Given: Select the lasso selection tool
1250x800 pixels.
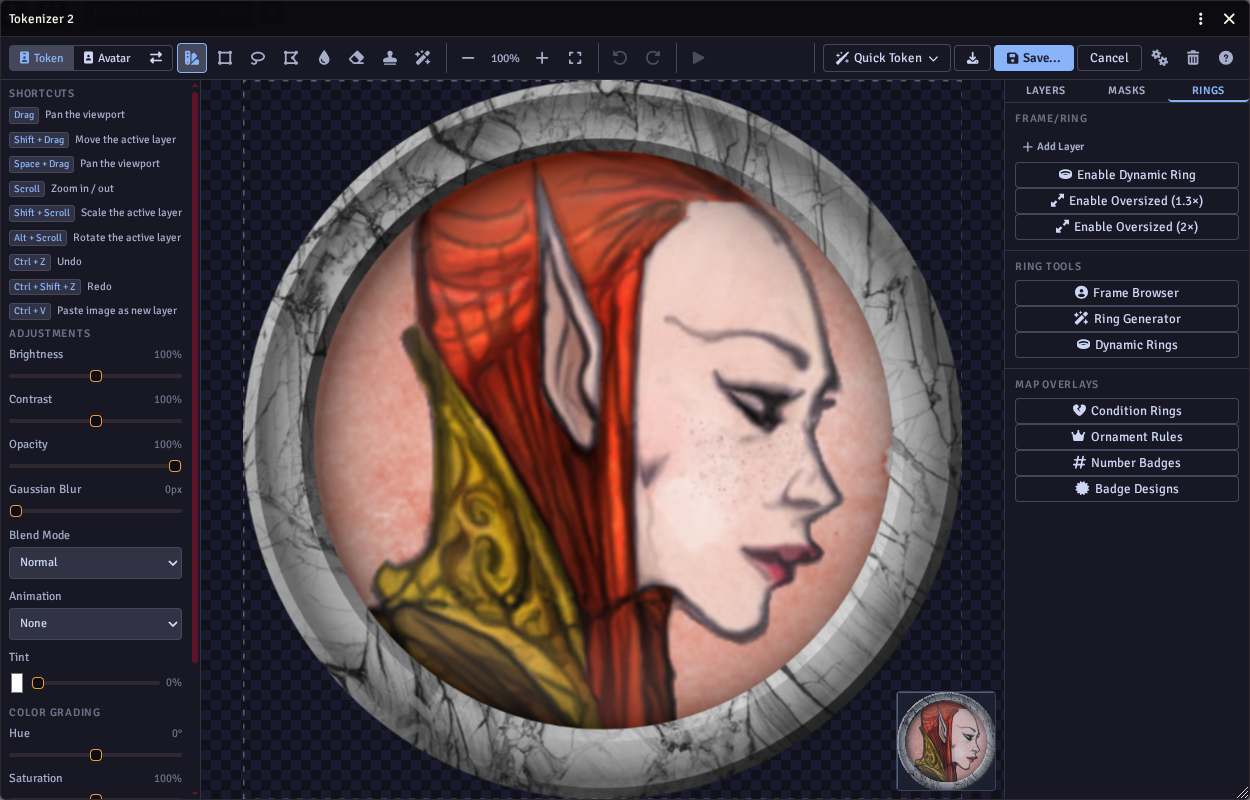Looking at the screenshot, I should [258, 58].
